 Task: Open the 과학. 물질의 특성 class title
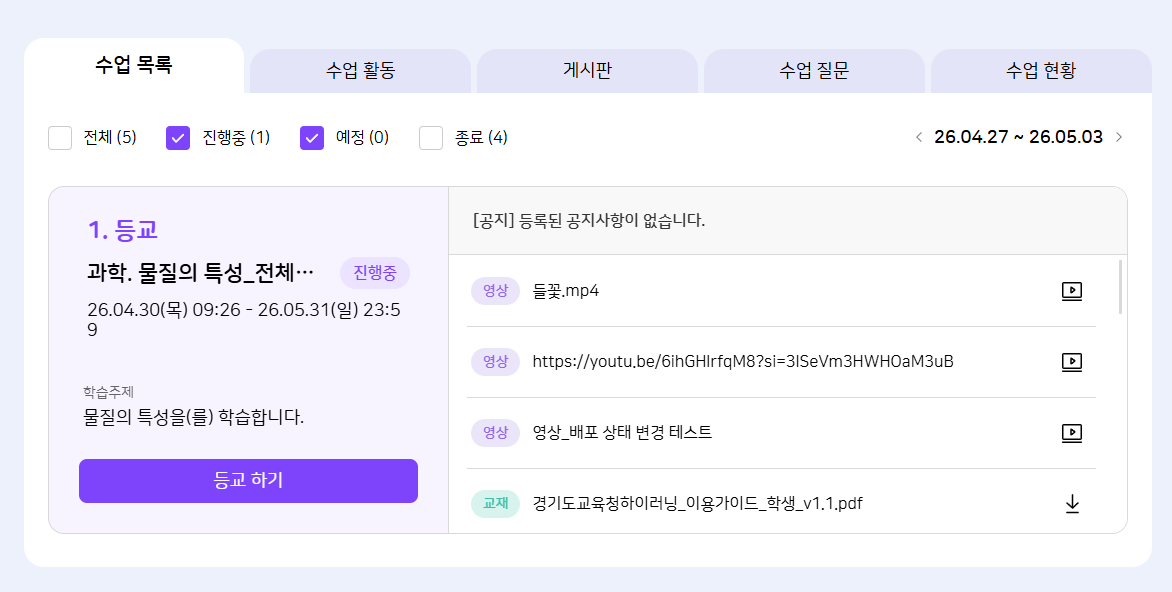click(x=201, y=273)
